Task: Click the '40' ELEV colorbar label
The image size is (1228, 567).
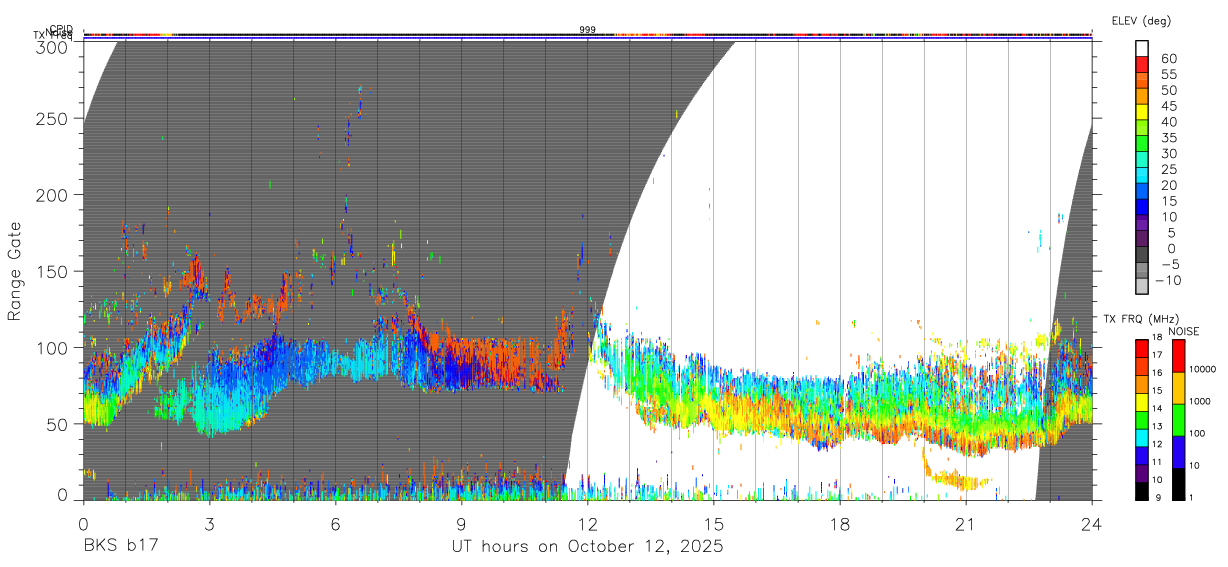Action: (1169, 121)
